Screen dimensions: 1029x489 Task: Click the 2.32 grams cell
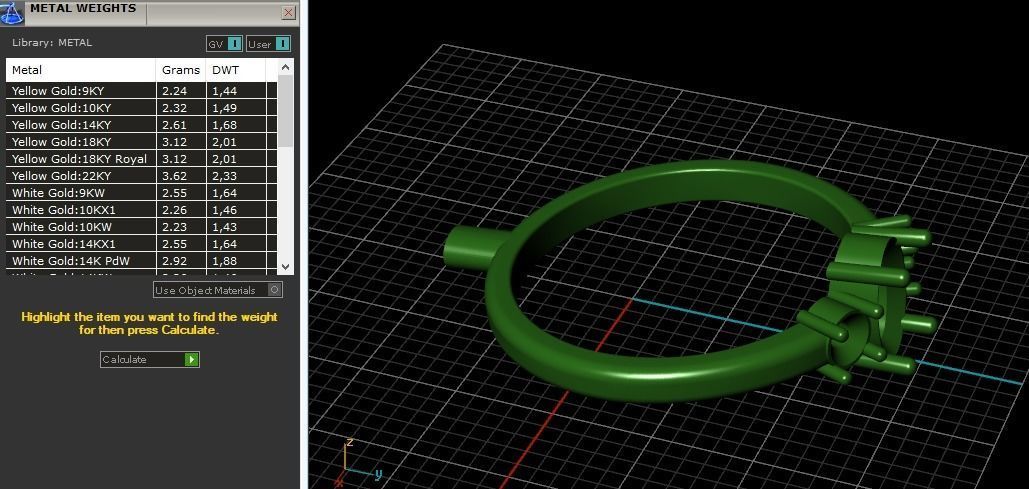pyautogui.click(x=181, y=108)
